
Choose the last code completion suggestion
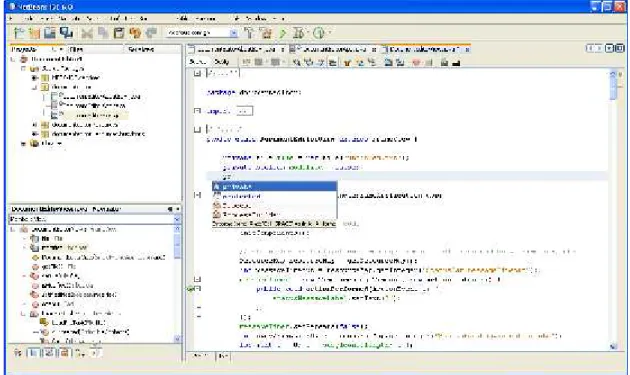(274, 215)
